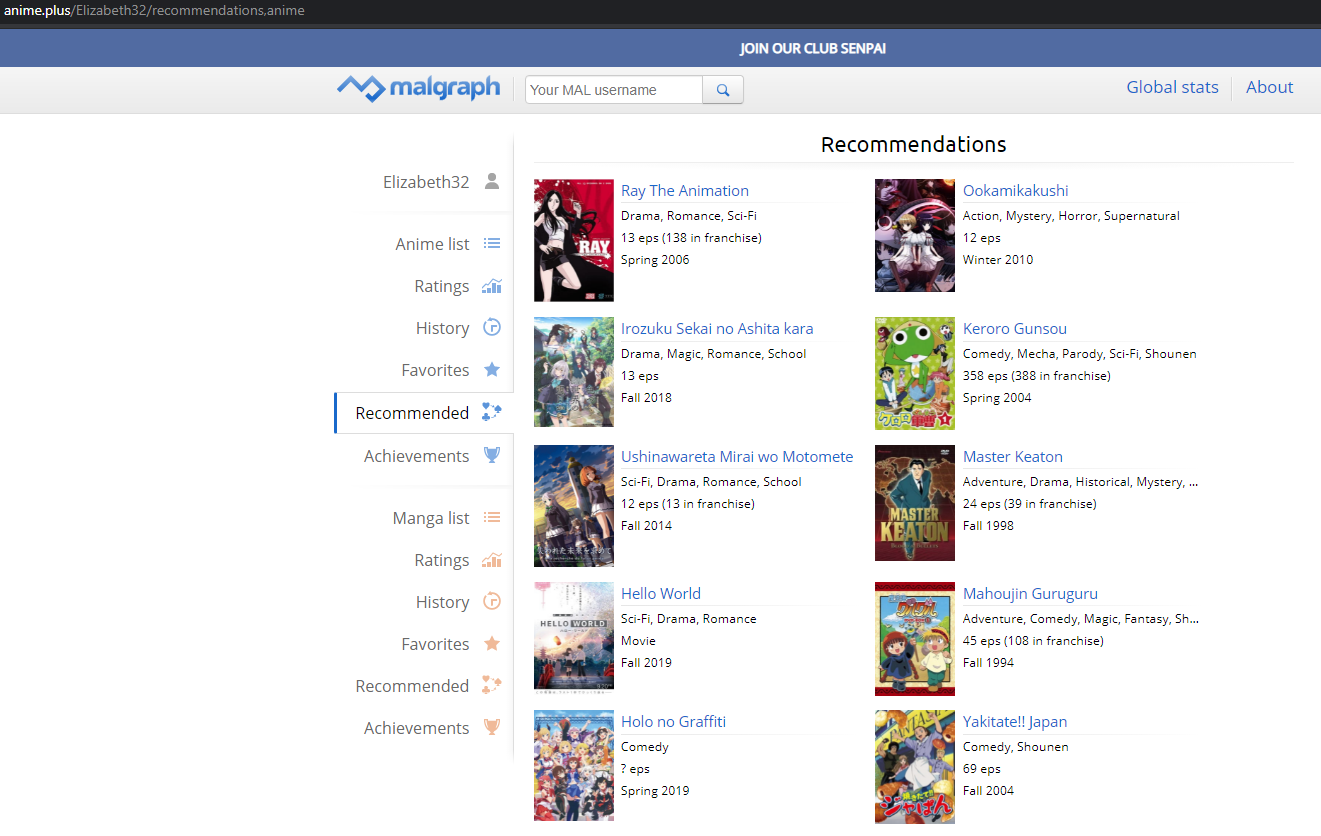Click the search magnifier button
Screen dimensions: 1321x836
pos(723,90)
